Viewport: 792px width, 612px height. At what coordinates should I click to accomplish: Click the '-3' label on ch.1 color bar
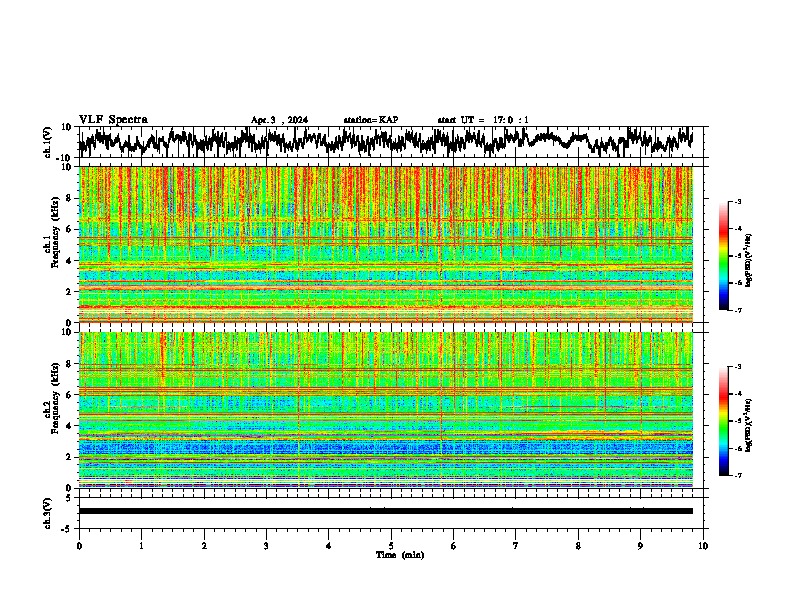(x=737, y=201)
